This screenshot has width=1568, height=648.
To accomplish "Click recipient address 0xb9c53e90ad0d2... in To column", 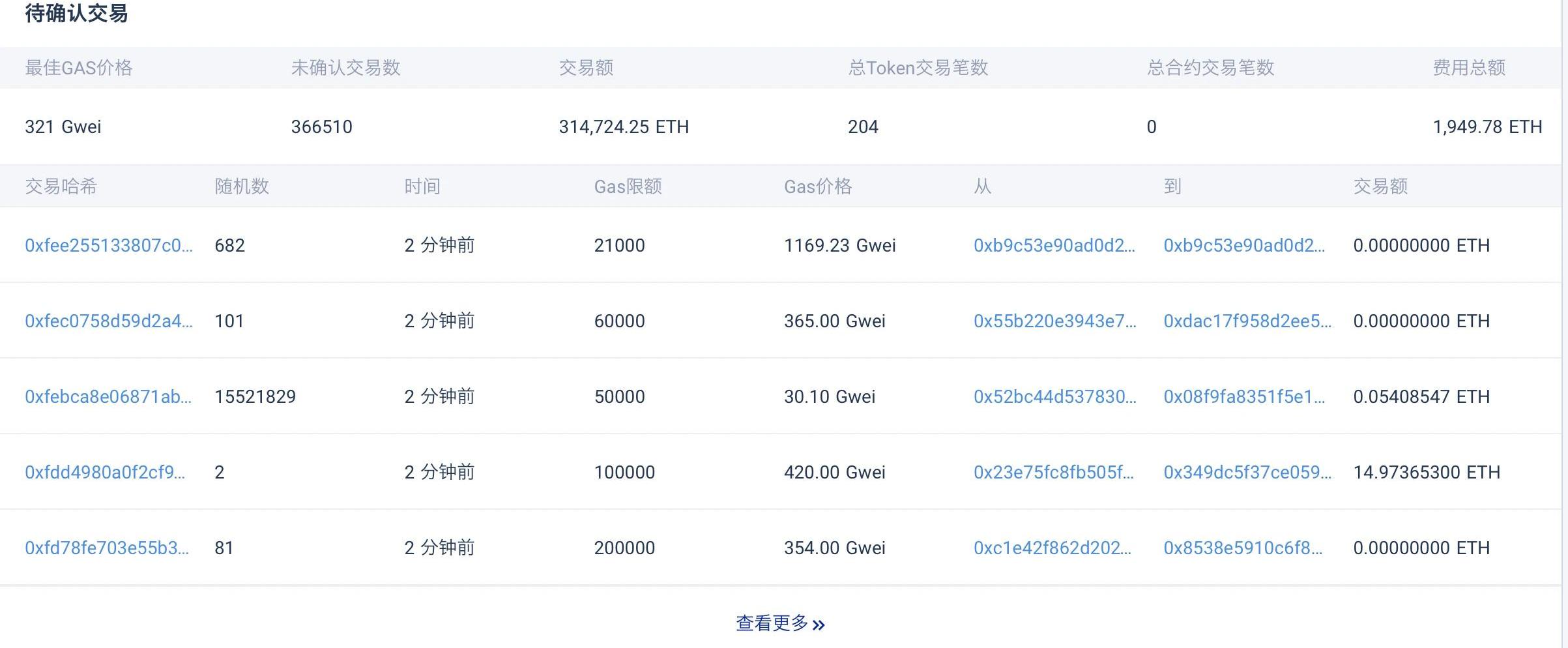I will click(1243, 245).
